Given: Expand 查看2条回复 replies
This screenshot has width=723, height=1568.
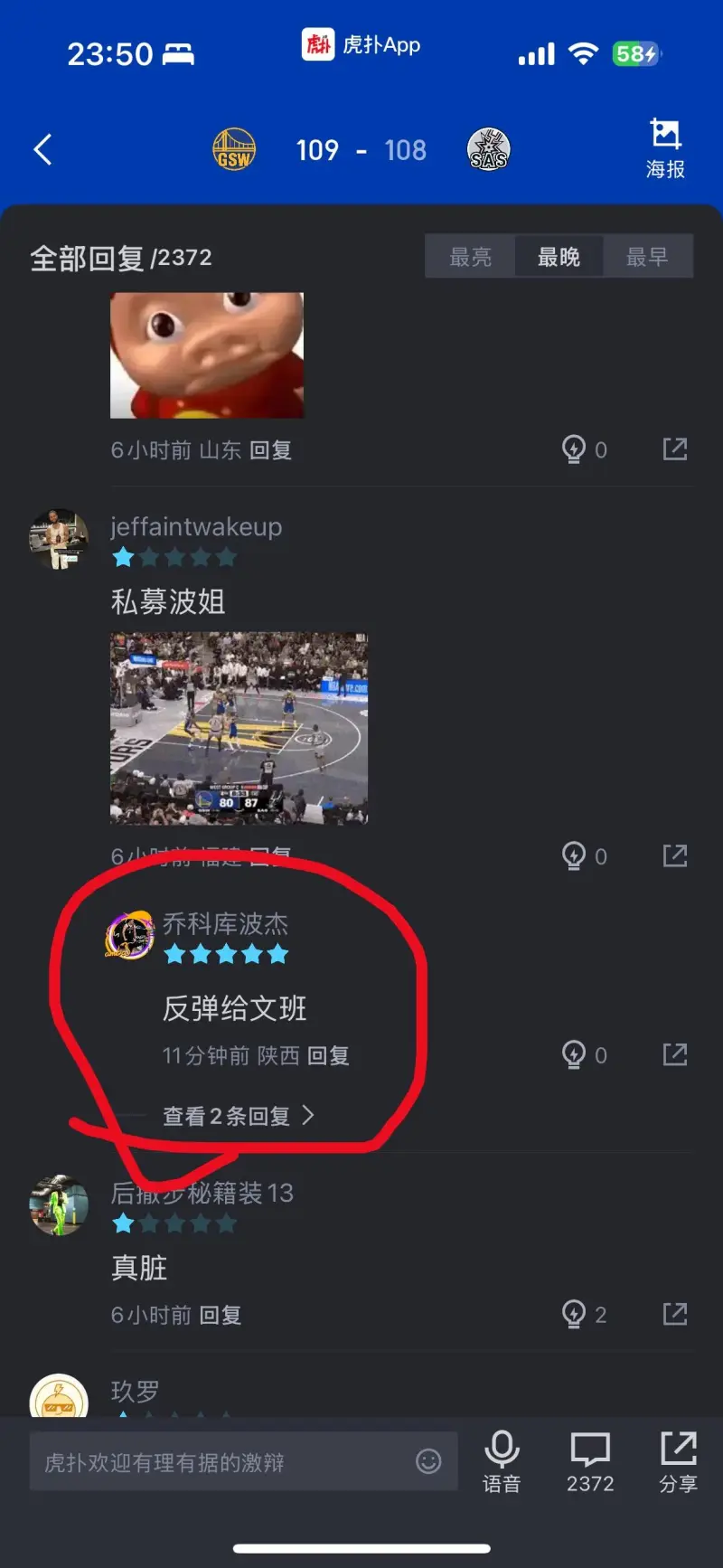Looking at the screenshot, I should (239, 1116).
